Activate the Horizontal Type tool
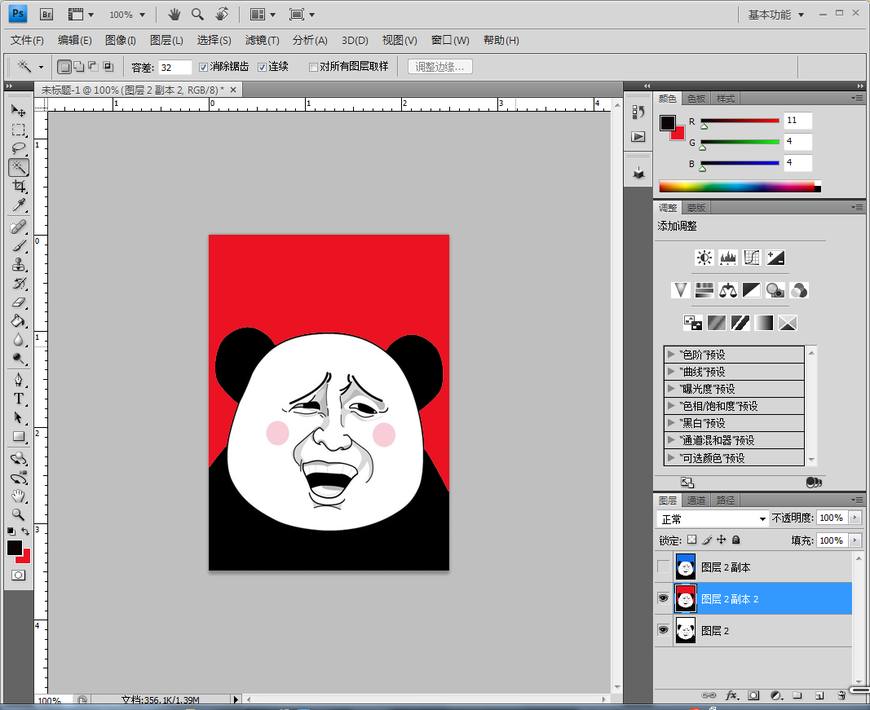This screenshot has width=870, height=710. pyautogui.click(x=19, y=399)
